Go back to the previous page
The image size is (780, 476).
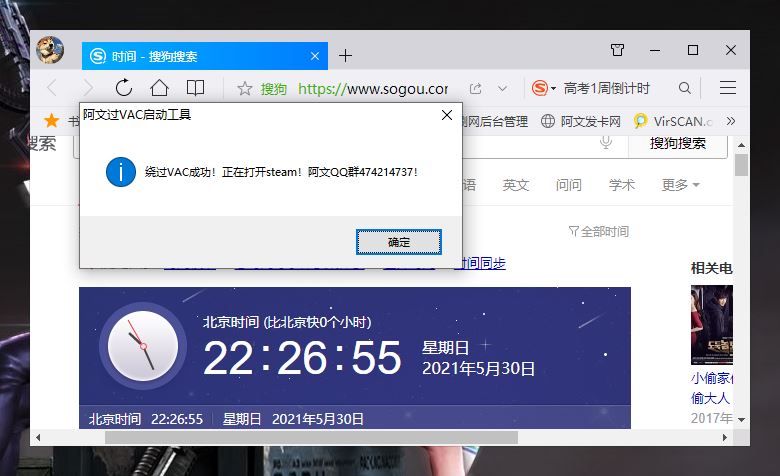coord(52,88)
